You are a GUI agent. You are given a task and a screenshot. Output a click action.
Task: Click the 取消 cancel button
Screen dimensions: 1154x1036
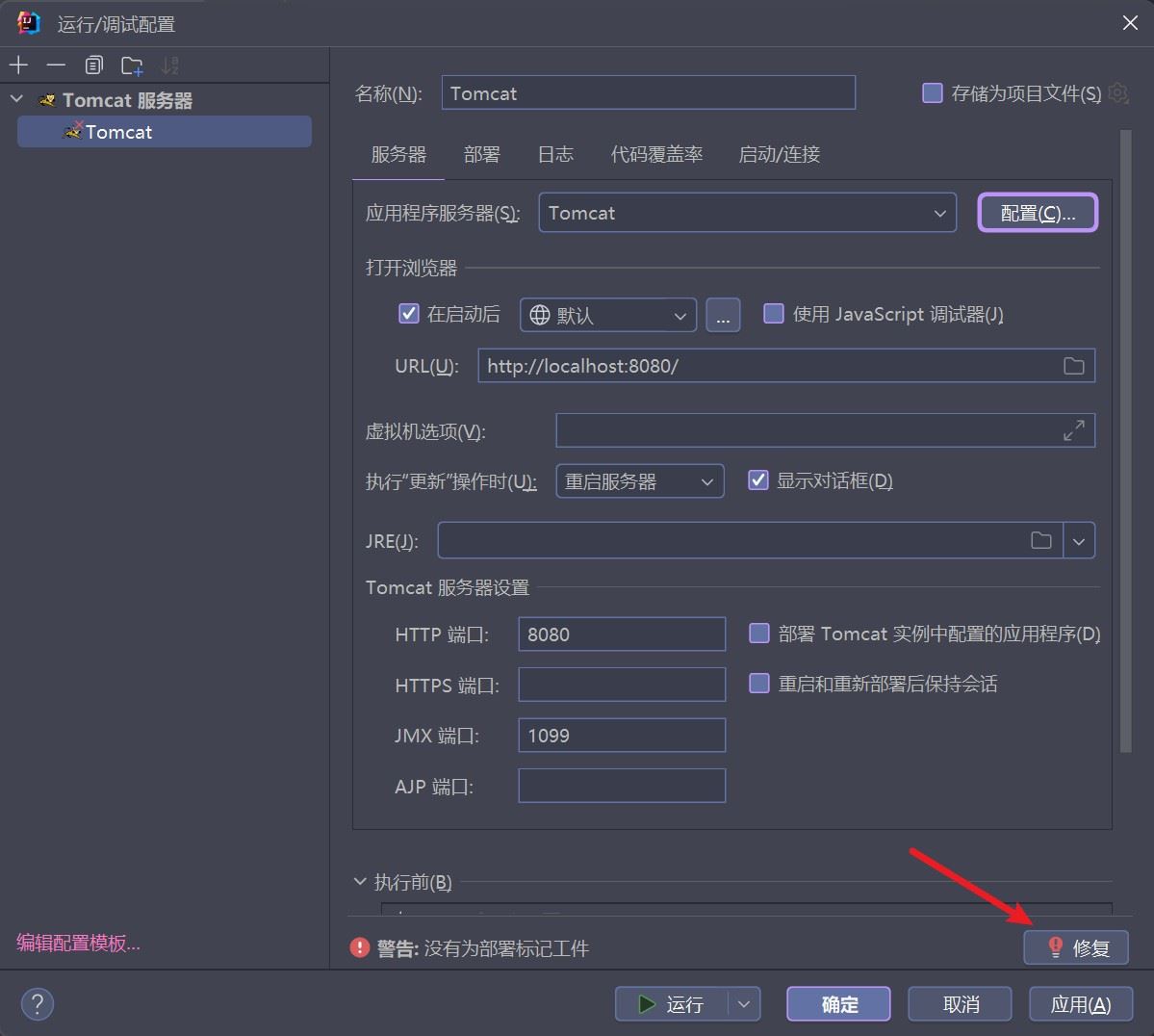pos(960,1004)
